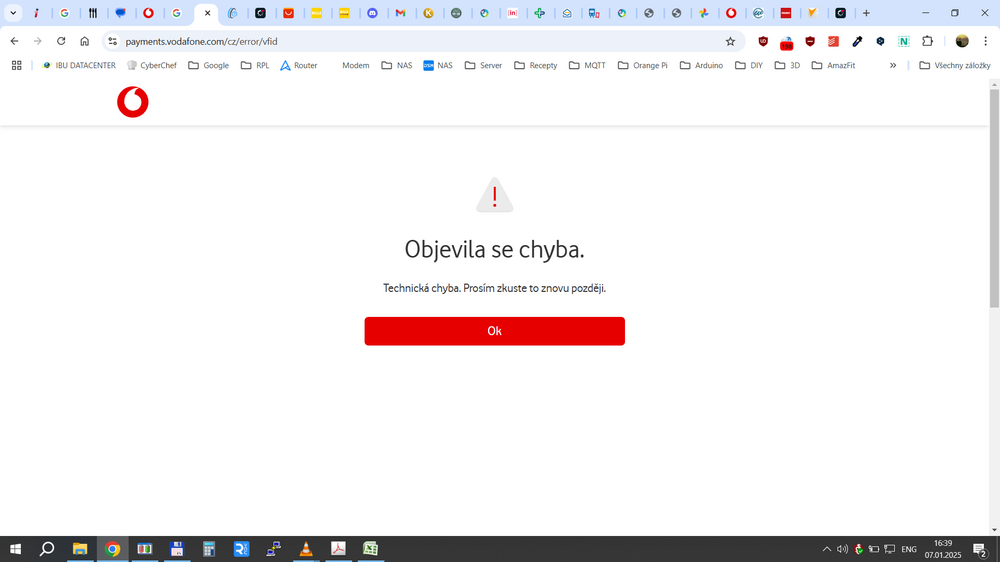Screen dimensions: 1000x562
Task: Close the active tab
Action: 207,13
